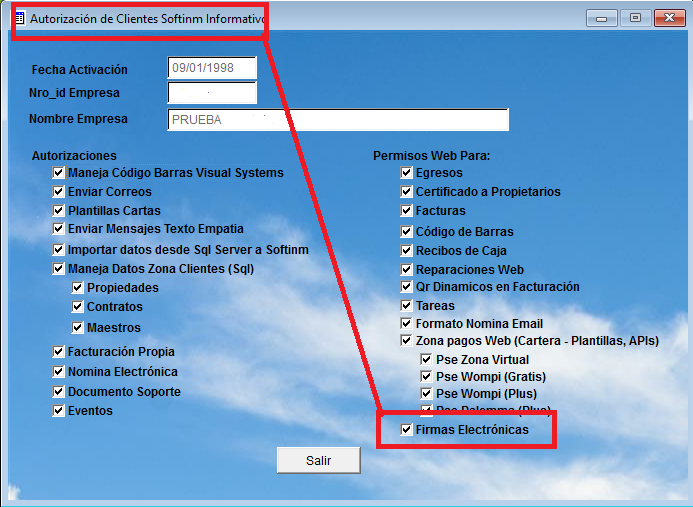Toggle Egresos web permission
693x507 pixels.
click(406, 172)
